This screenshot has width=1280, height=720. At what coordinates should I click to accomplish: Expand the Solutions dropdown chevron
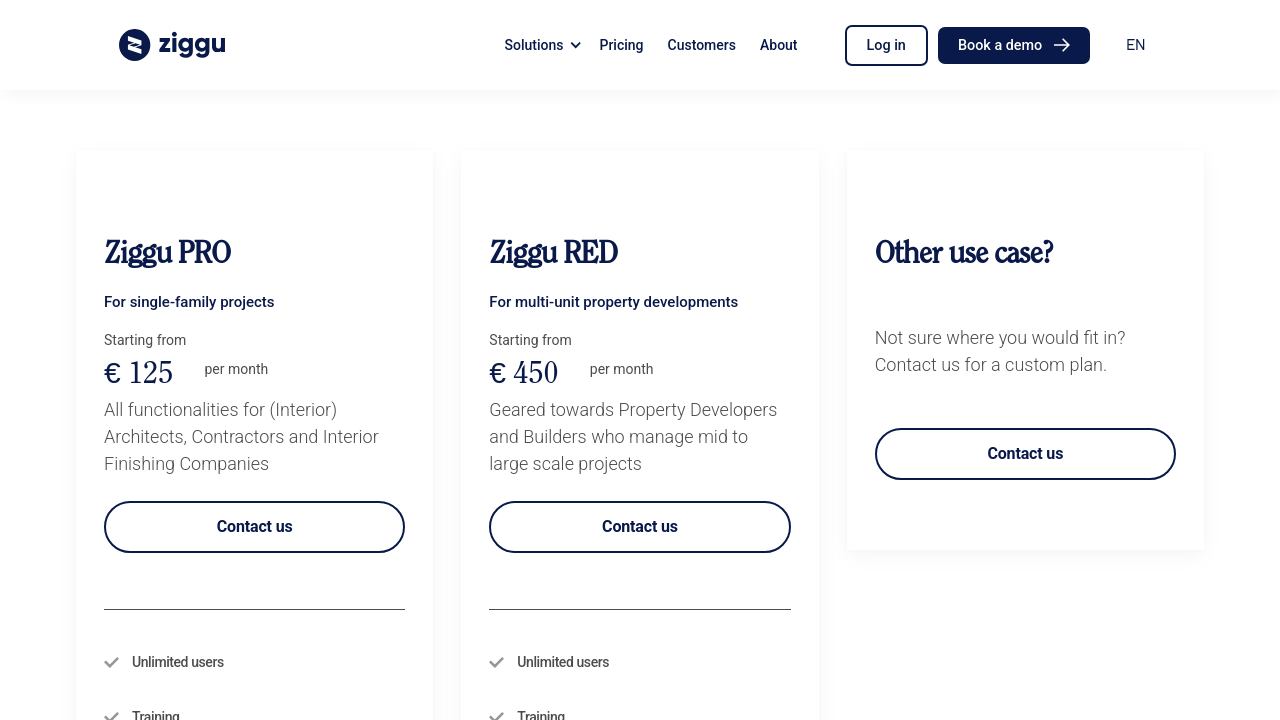point(575,46)
